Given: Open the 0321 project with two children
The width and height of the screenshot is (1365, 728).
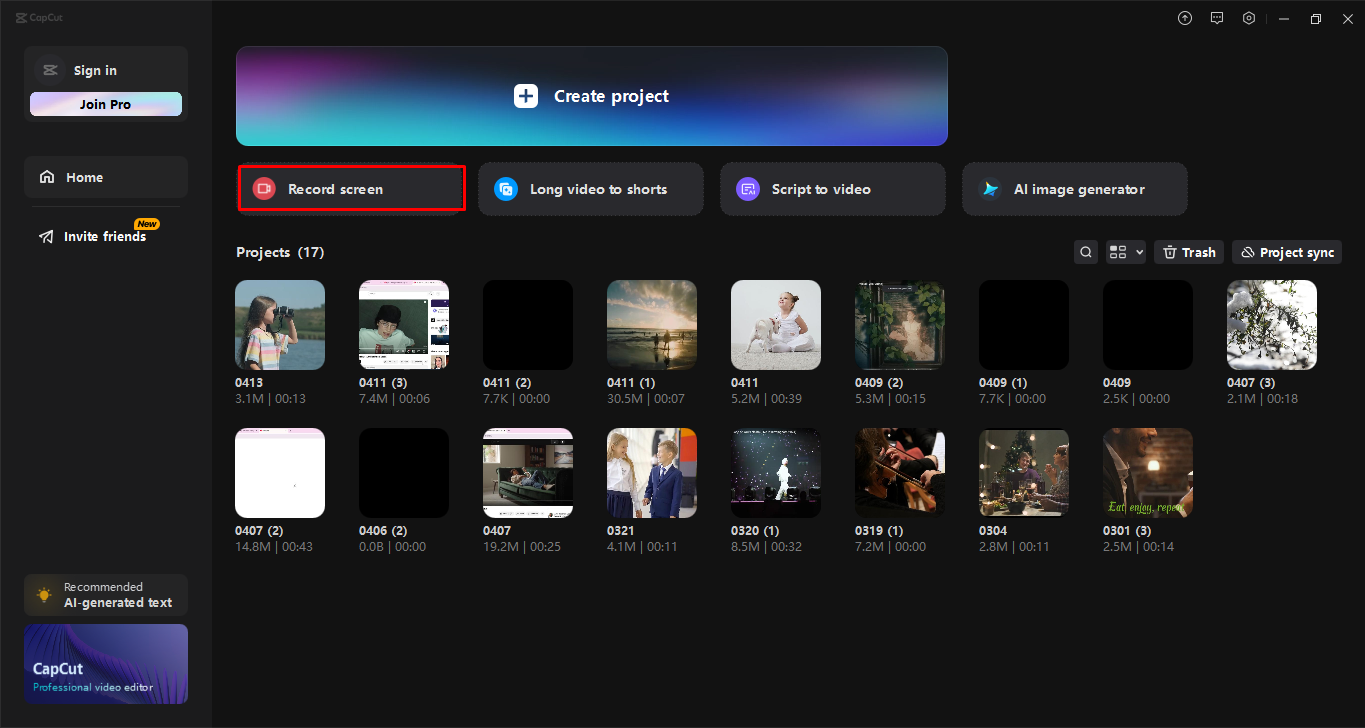Looking at the screenshot, I should pyautogui.click(x=652, y=473).
